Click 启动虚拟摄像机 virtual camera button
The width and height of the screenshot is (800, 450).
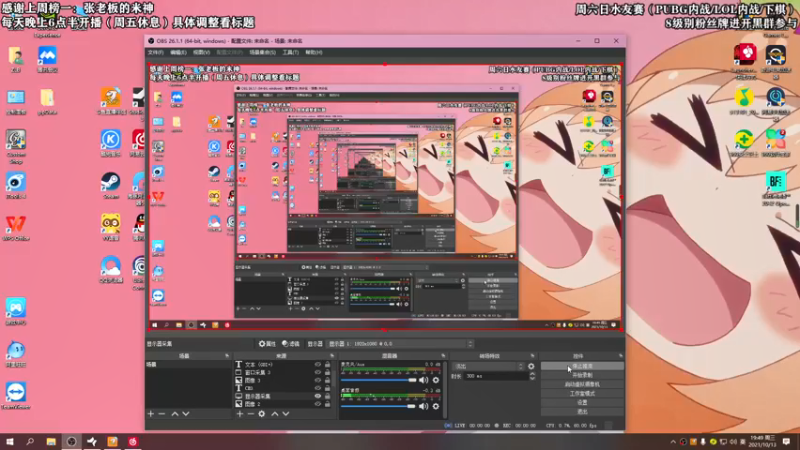pyautogui.click(x=582, y=384)
